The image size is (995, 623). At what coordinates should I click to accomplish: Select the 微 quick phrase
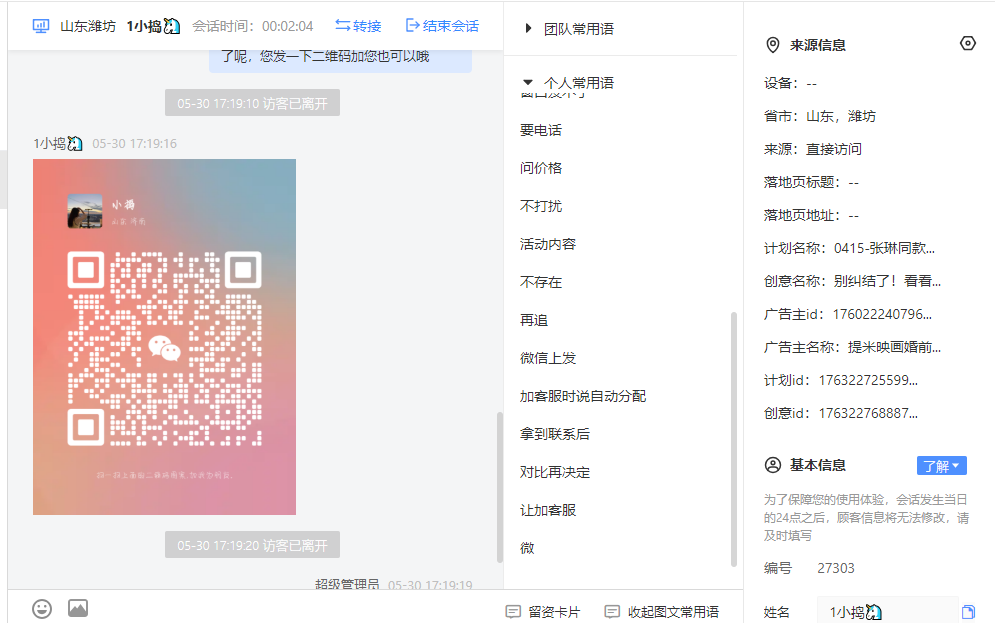[x=527, y=548]
